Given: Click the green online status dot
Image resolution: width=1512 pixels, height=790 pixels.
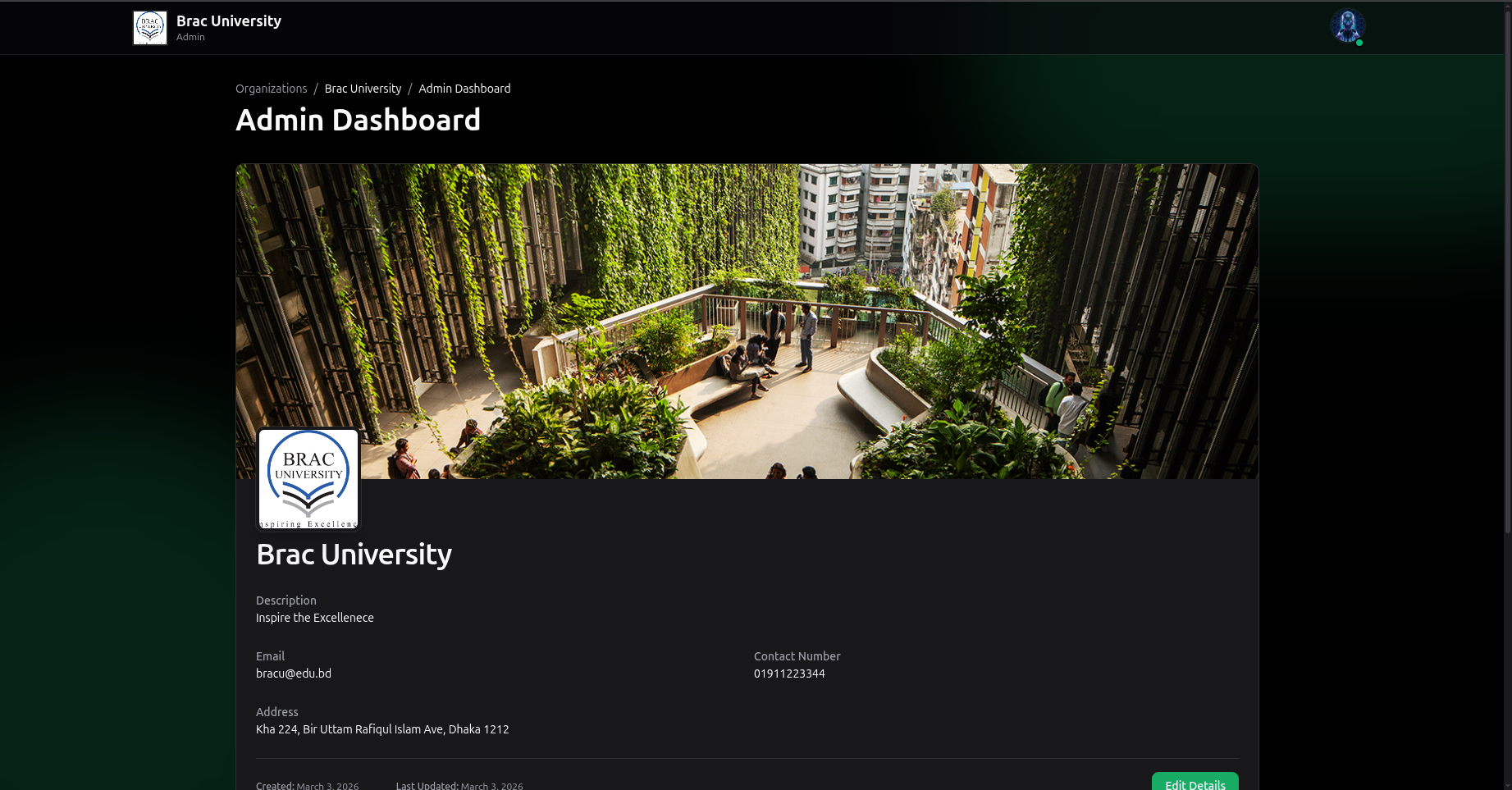Looking at the screenshot, I should [x=1359, y=43].
